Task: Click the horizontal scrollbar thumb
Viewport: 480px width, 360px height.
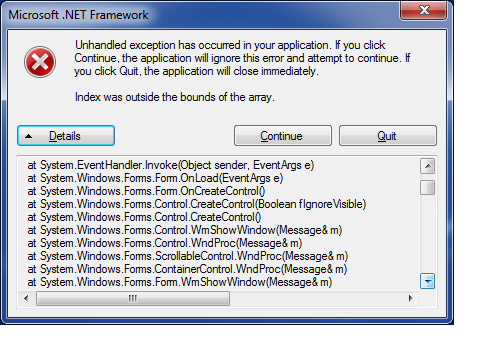Action: pyautogui.click(x=133, y=298)
